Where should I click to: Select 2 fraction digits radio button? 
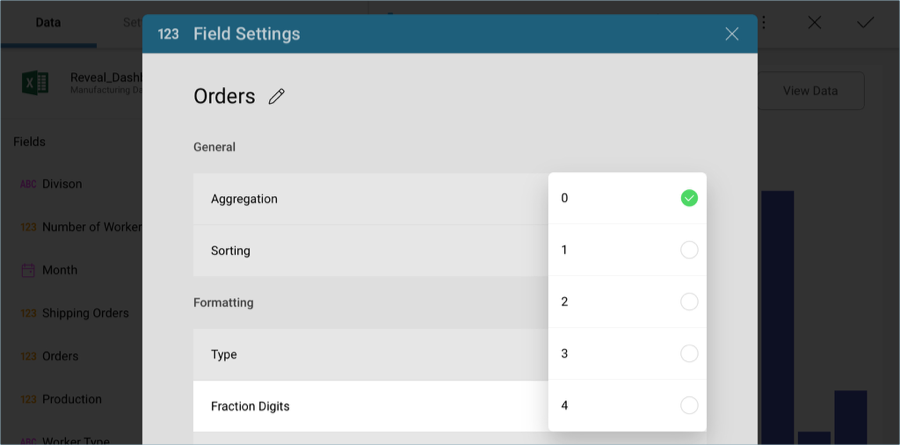click(689, 302)
